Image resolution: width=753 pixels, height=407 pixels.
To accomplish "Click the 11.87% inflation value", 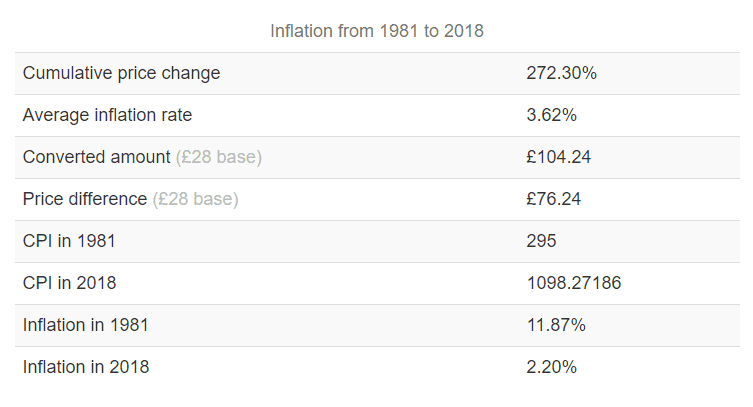I will click(x=556, y=325).
